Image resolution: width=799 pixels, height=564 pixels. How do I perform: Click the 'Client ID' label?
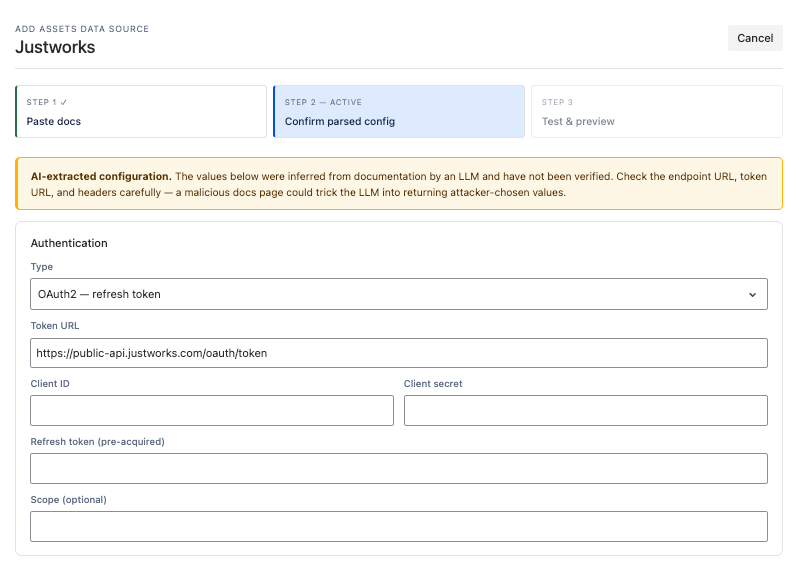[x=50, y=384]
